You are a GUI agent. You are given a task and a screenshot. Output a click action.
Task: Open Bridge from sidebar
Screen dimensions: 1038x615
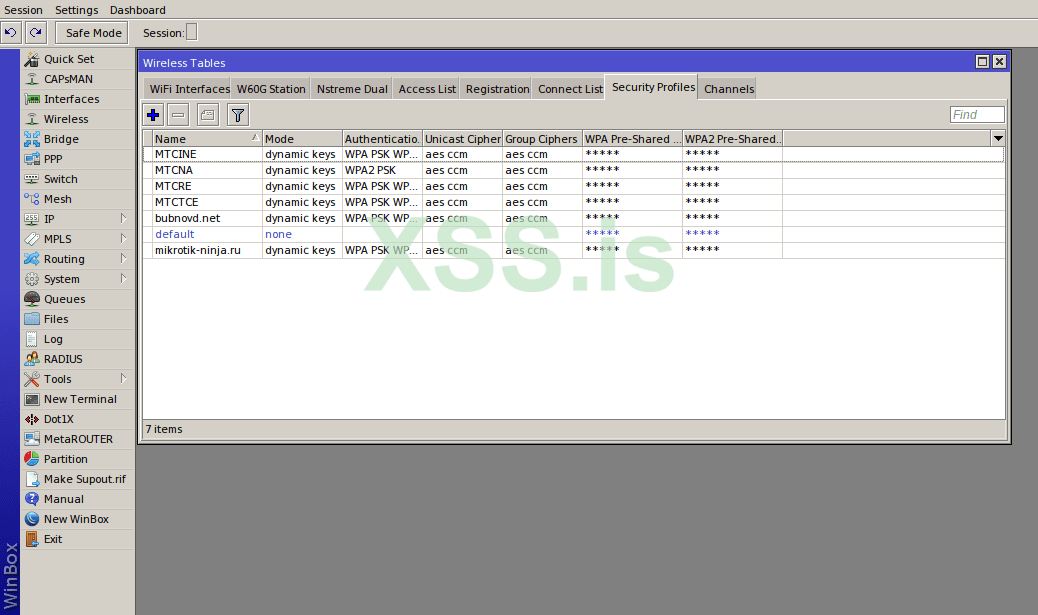pos(77,139)
